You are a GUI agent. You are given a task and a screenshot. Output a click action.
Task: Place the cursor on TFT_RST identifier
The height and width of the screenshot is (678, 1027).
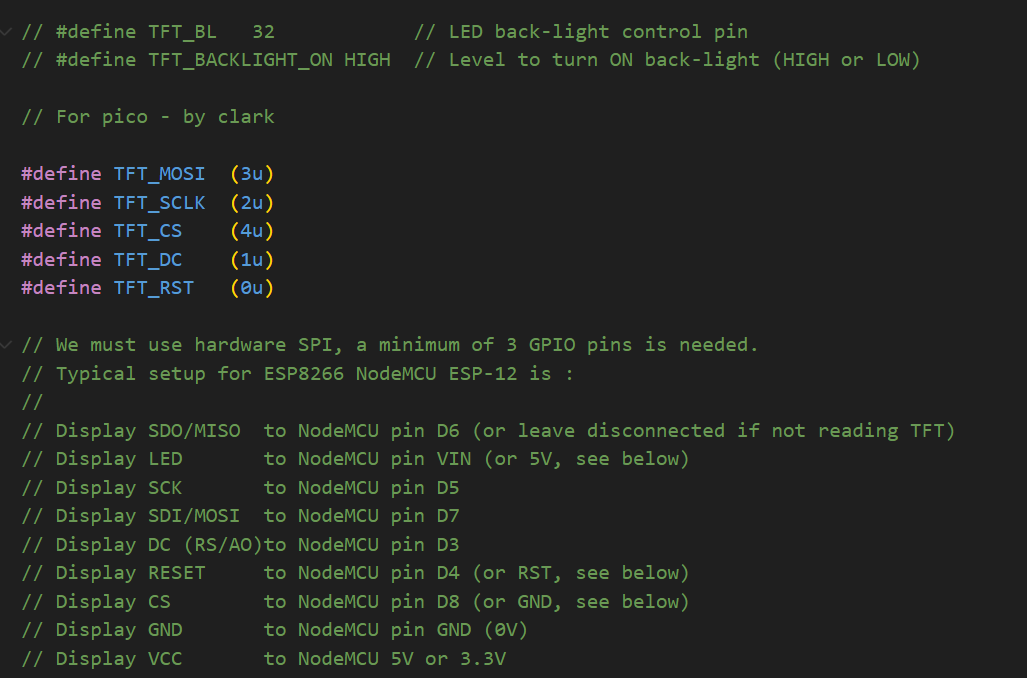coord(154,288)
